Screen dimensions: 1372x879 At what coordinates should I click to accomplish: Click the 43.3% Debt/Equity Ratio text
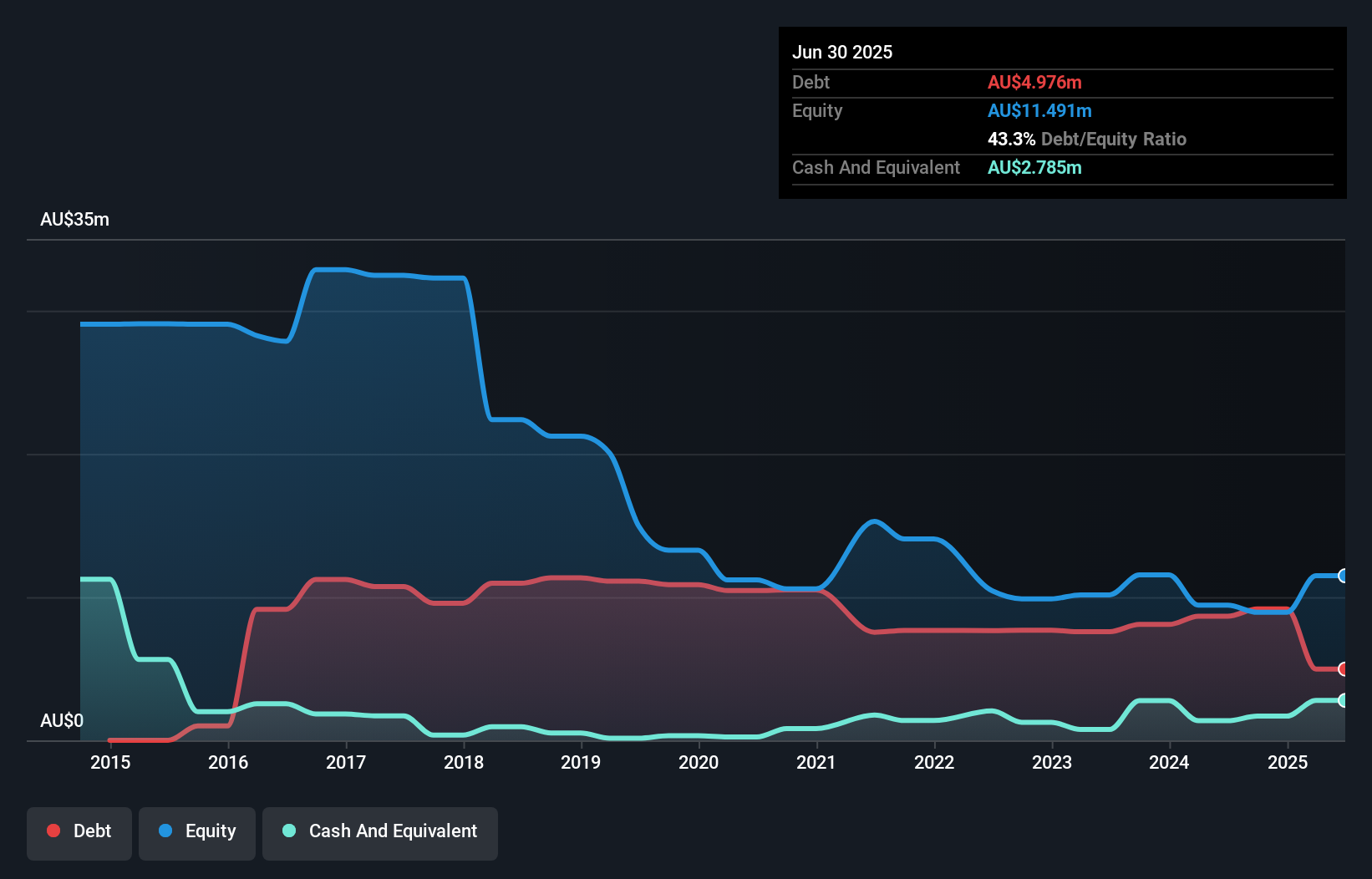point(1087,139)
